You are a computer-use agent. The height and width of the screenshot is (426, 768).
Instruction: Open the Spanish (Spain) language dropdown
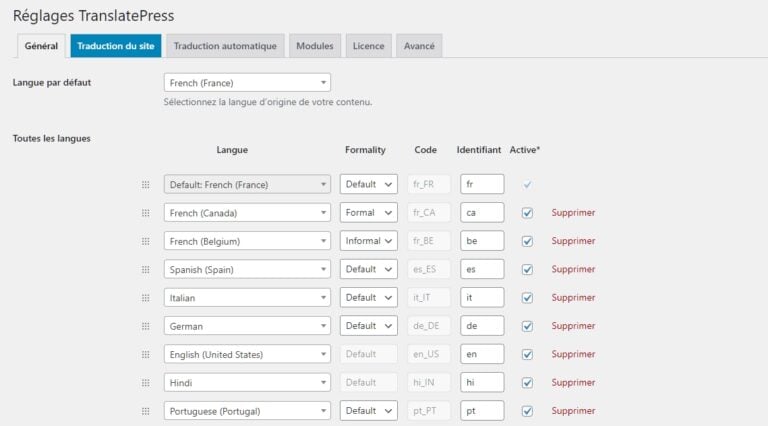(x=247, y=269)
